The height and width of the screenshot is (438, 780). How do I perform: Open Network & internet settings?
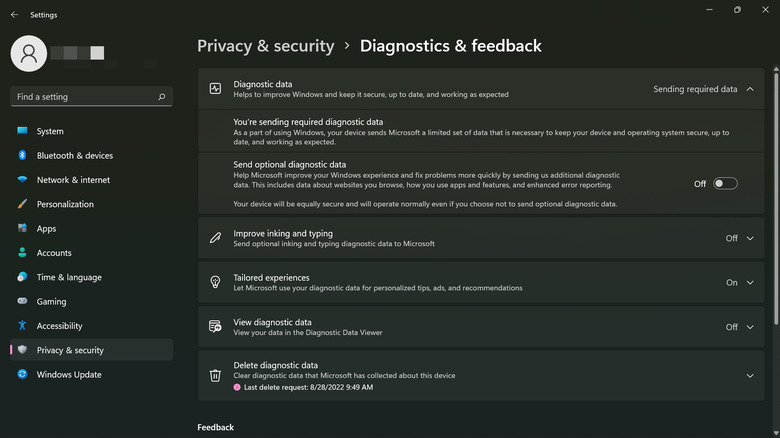point(73,180)
